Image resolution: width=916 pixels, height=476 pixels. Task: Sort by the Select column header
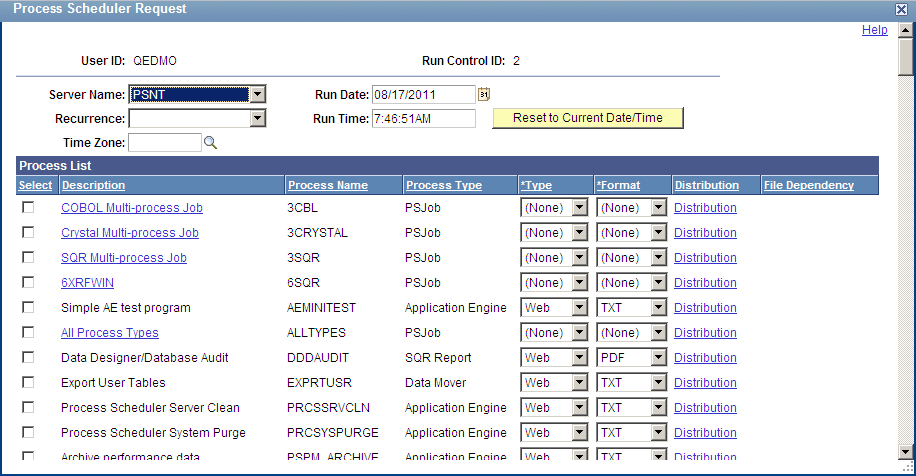(x=35, y=185)
